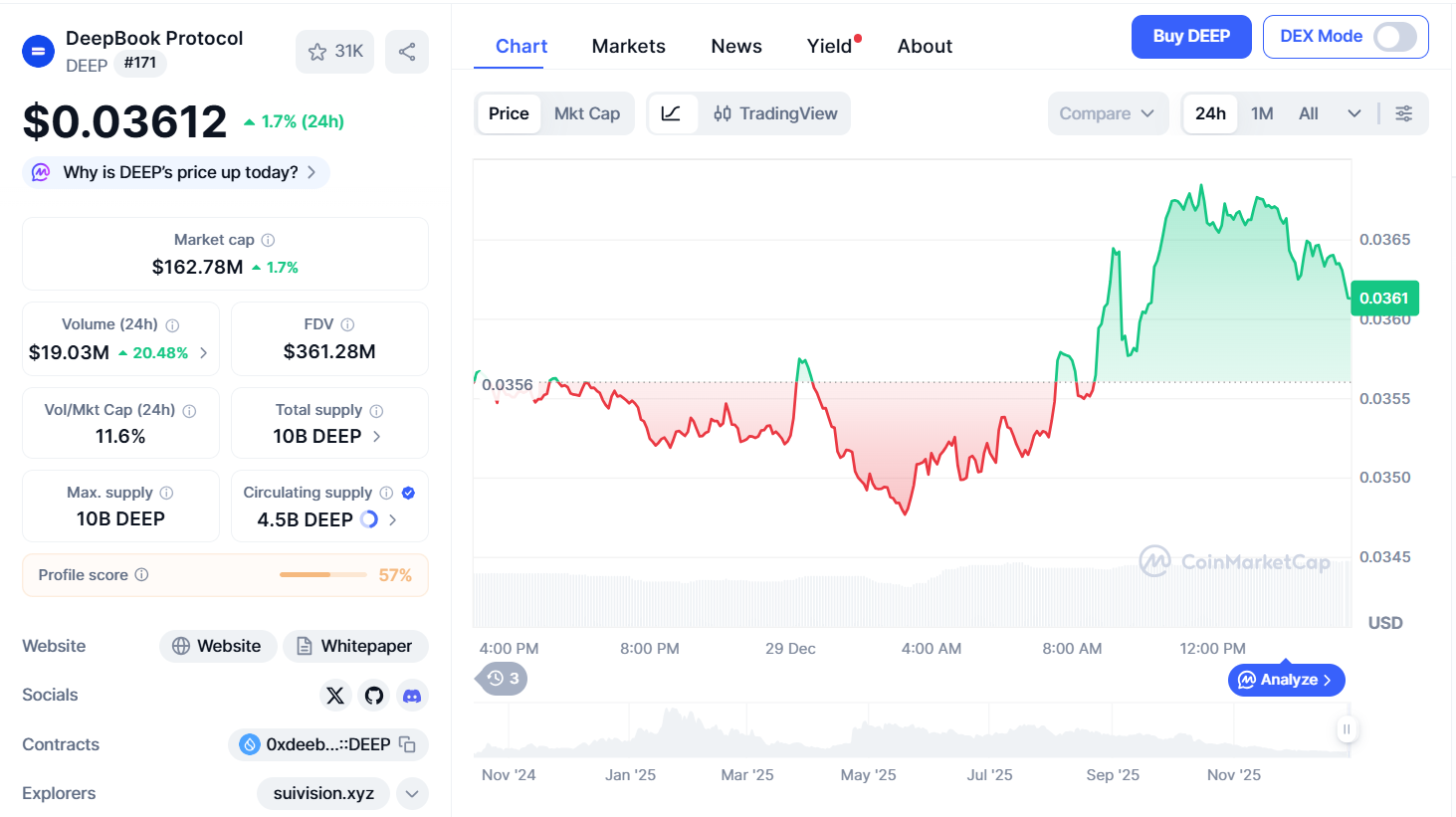Open 'Why is DEEP's price up today?'

(x=175, y=171)
